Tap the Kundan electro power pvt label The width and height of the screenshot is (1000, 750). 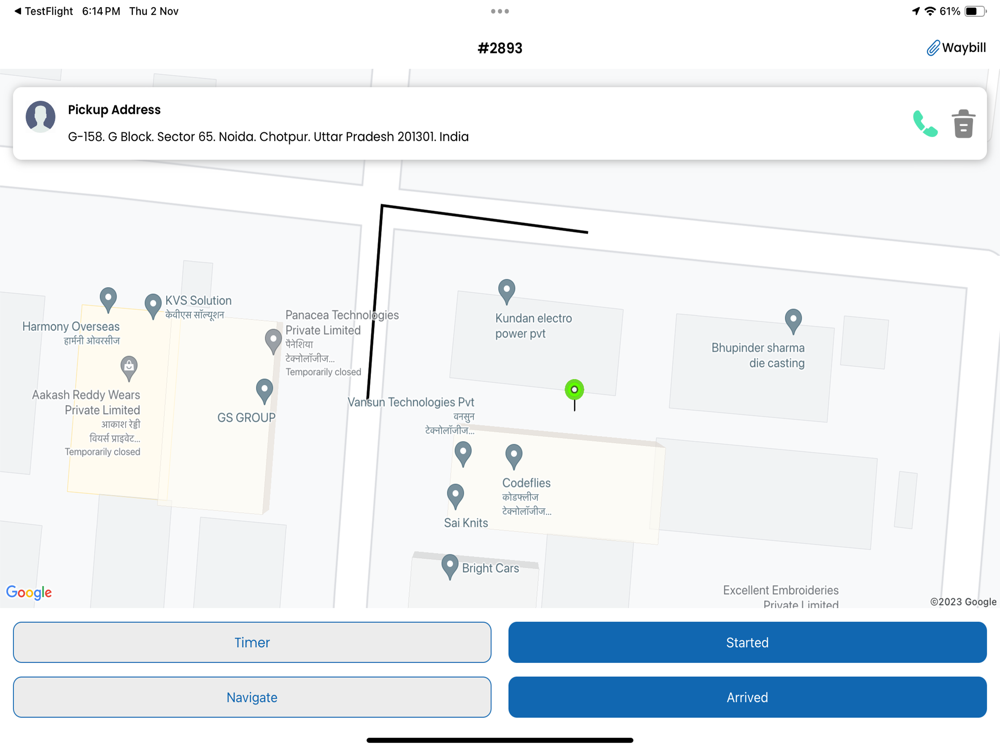533,326
